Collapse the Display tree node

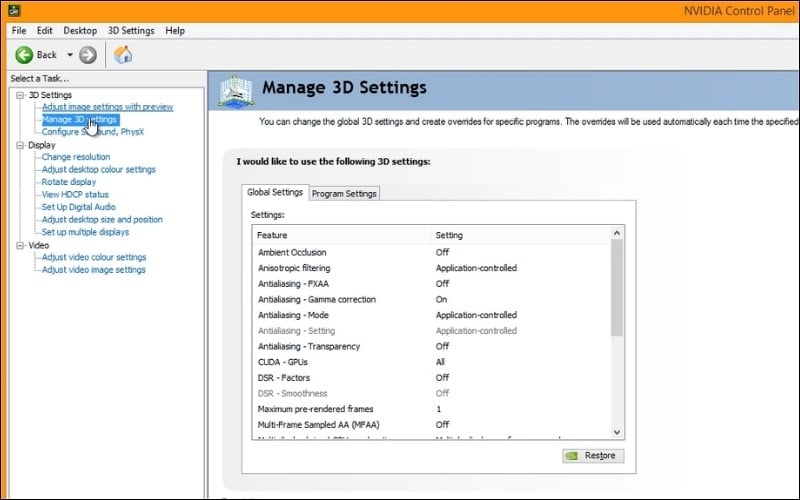click(x=20, y=145)
